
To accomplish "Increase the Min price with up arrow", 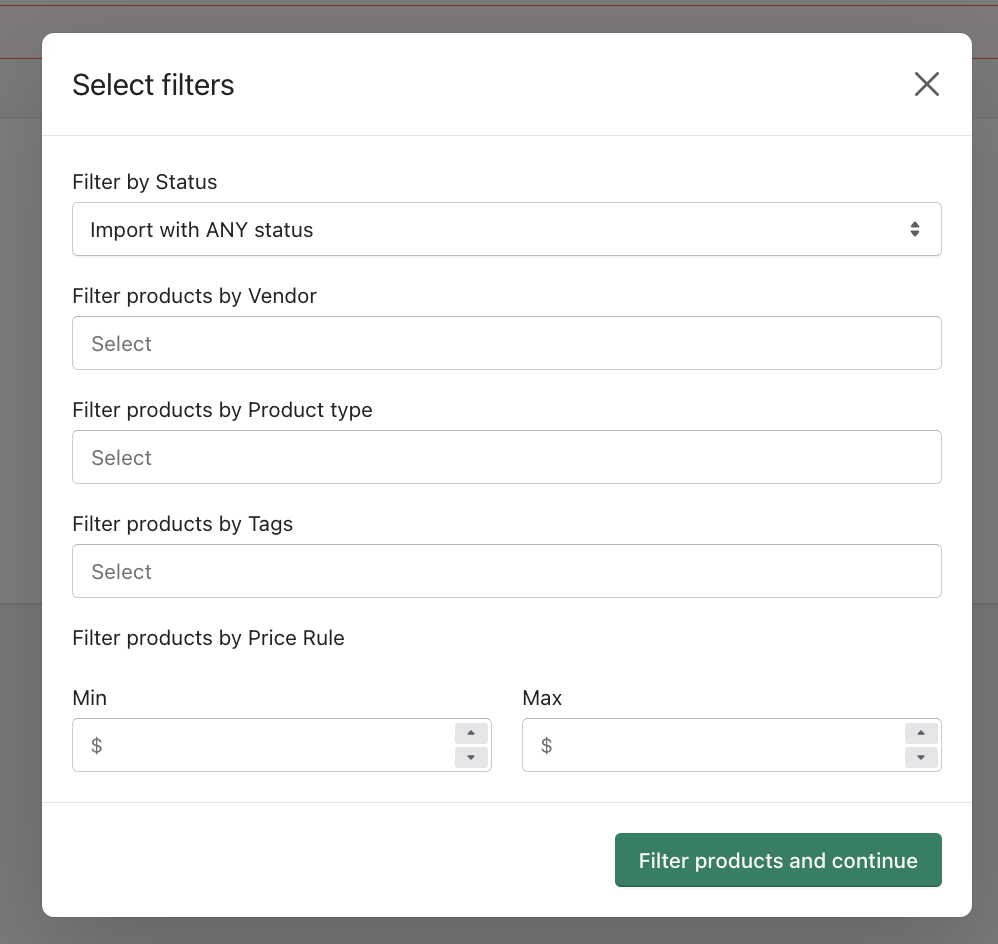I will click(471, 733).
